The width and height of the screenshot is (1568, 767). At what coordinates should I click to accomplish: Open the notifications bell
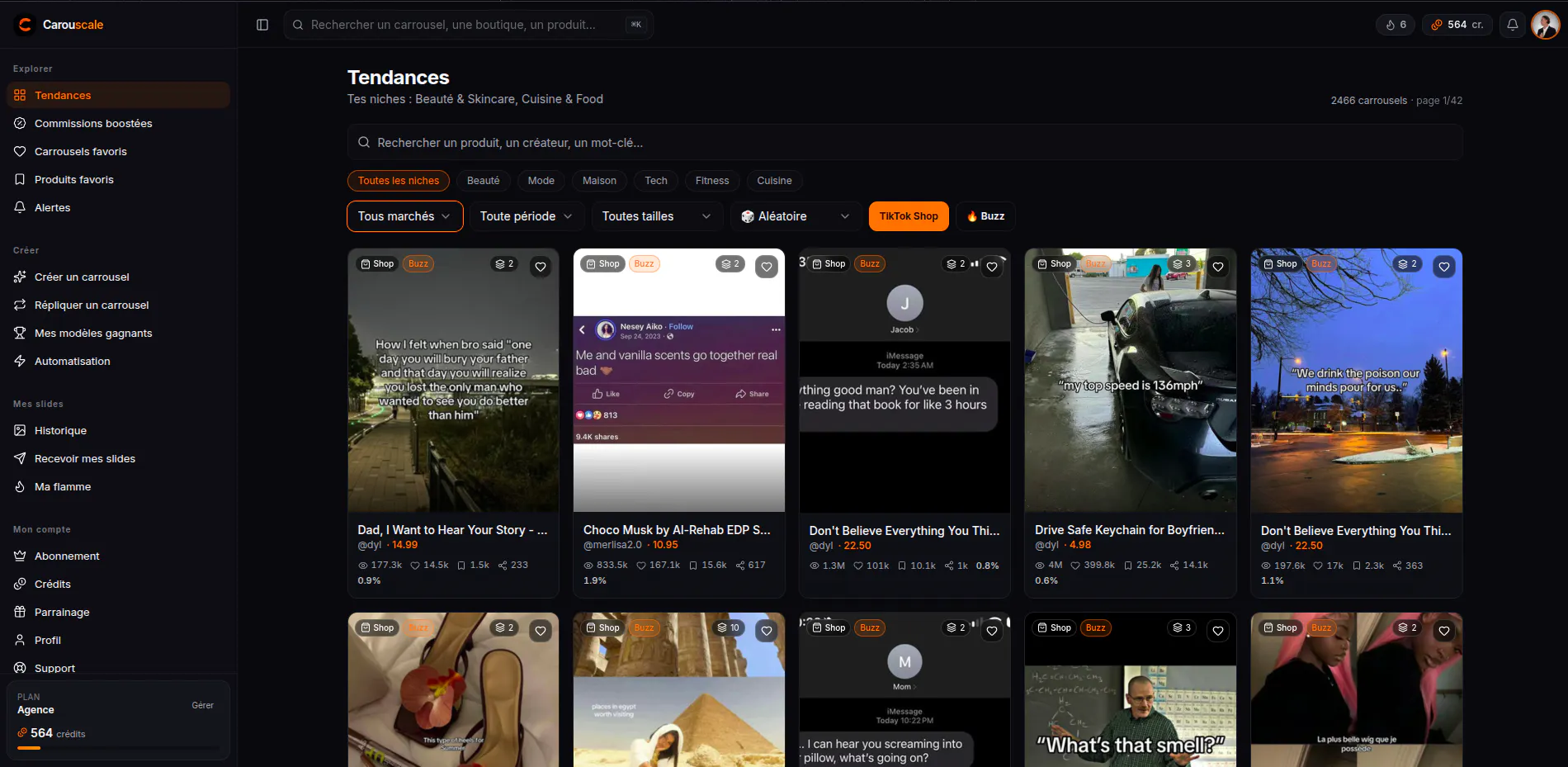coord(1513,25)
